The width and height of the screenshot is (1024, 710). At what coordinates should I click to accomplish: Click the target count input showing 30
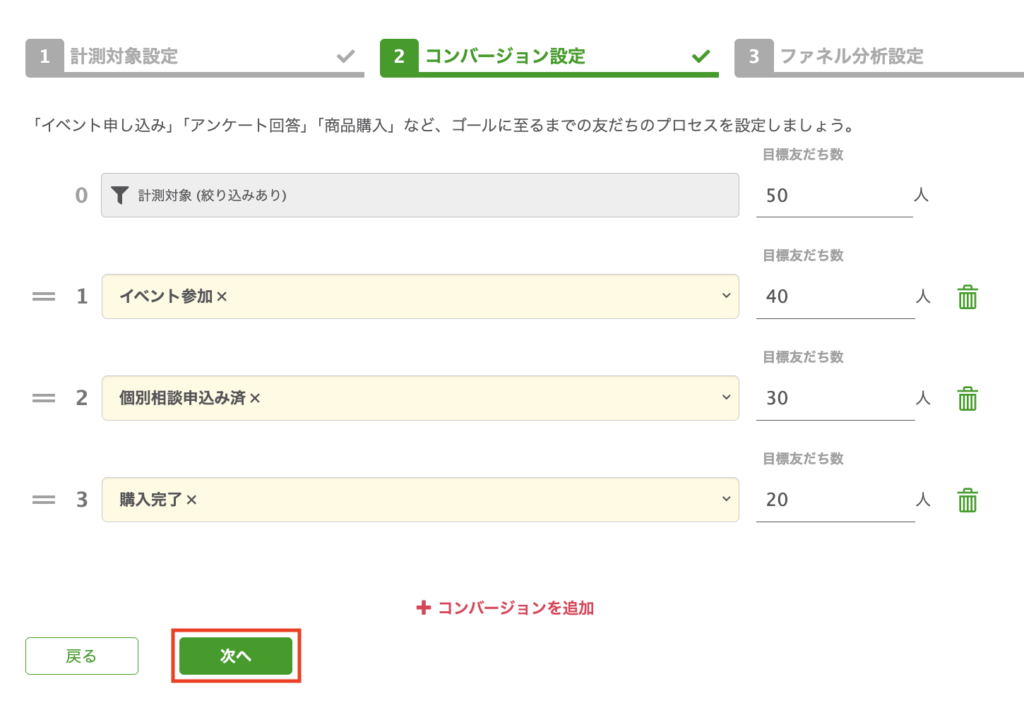pyautogui.click(x=834, y=398)
